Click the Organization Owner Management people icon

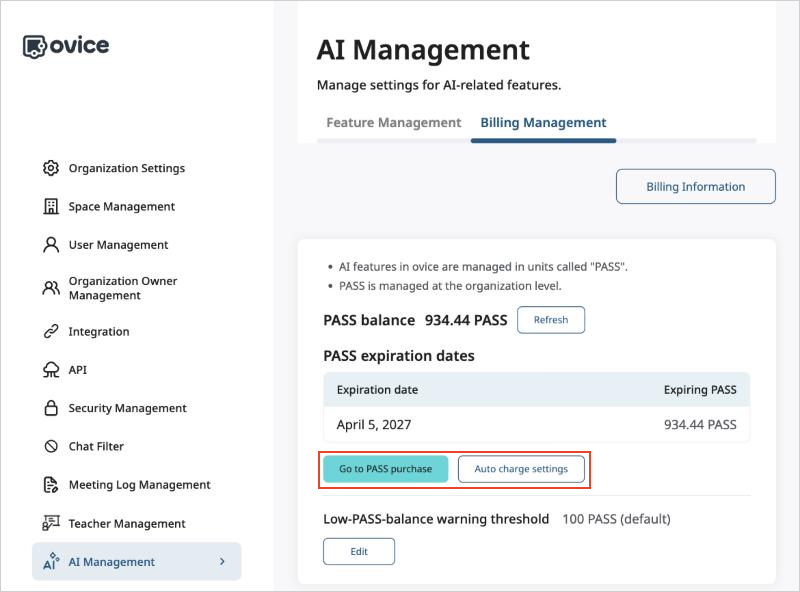pyautogui.click(x=51, y=288)
